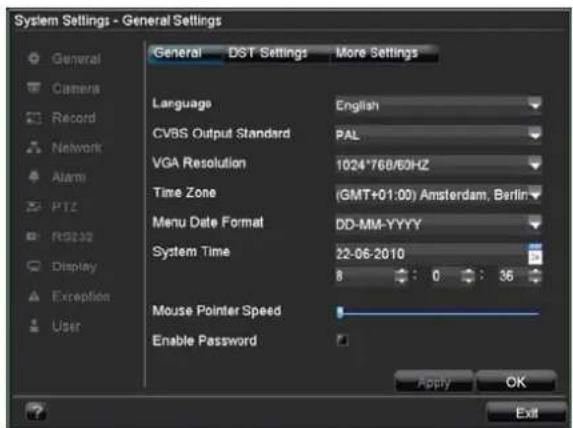Image resolution: width=573 pixels, height=428 pixels.
Task: Click the User person icon in sidebar
Action: [x=34, y=326]
